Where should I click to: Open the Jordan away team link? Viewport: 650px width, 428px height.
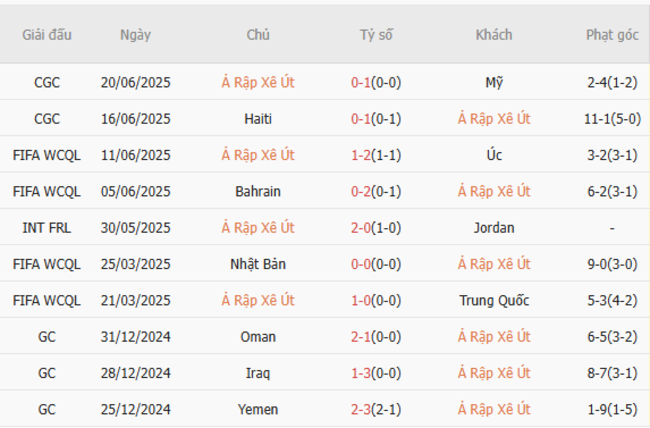494,228
